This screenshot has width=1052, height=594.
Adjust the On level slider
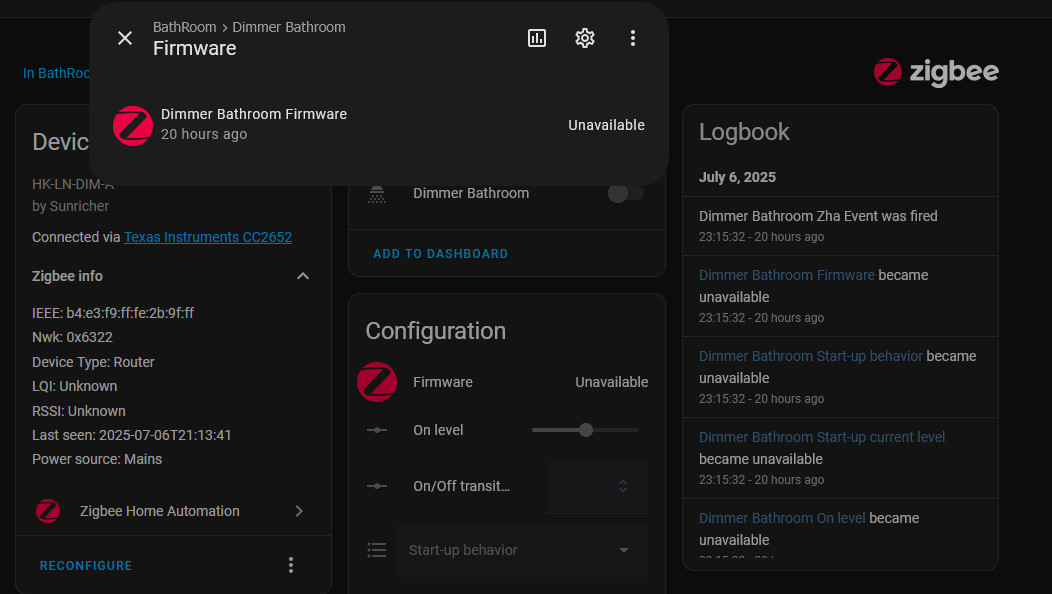tap(586, 430)
